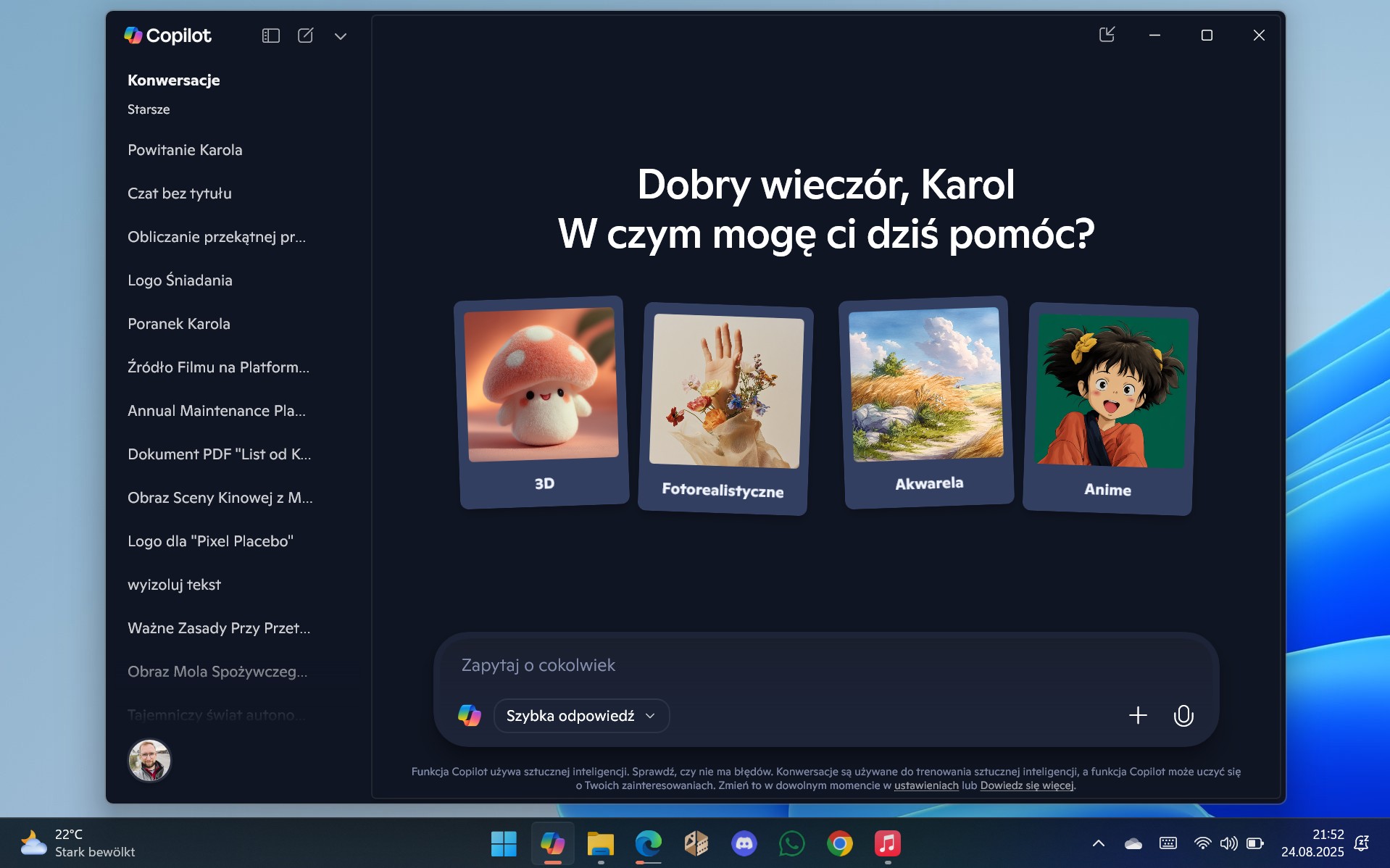Image resolution: width=1390 pixels, height=868 pixels.
Task: Open the weather widget showing 22°C
Action: click(x=78, y=843)
